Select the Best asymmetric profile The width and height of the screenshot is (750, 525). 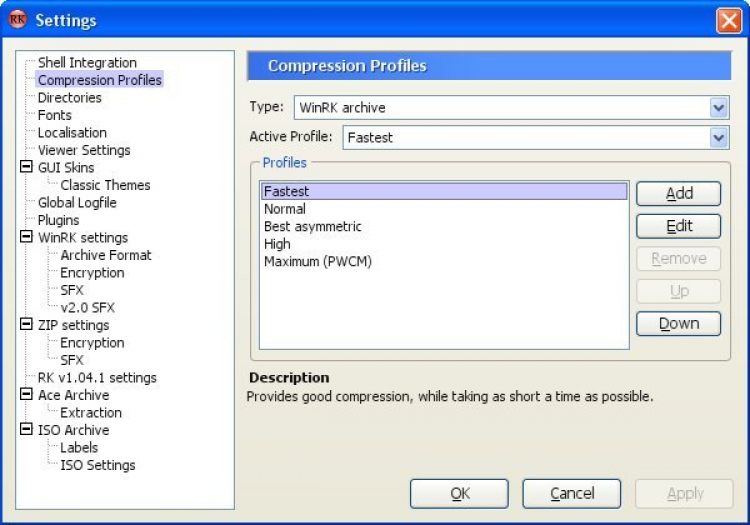click(x=444, y=226)
